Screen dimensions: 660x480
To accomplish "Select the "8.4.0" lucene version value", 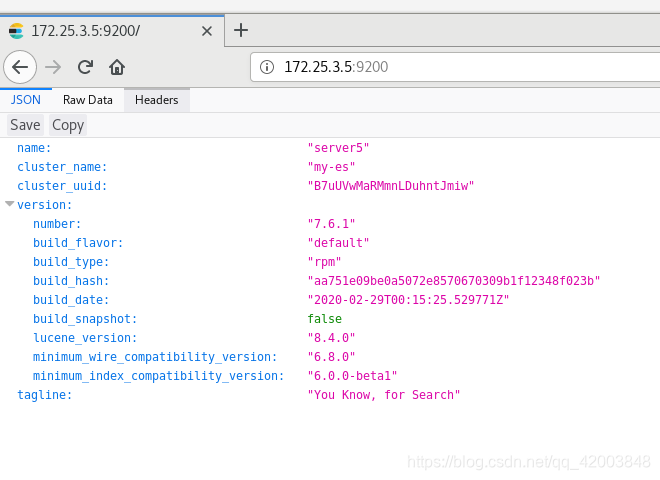I will tap(331, 338).
